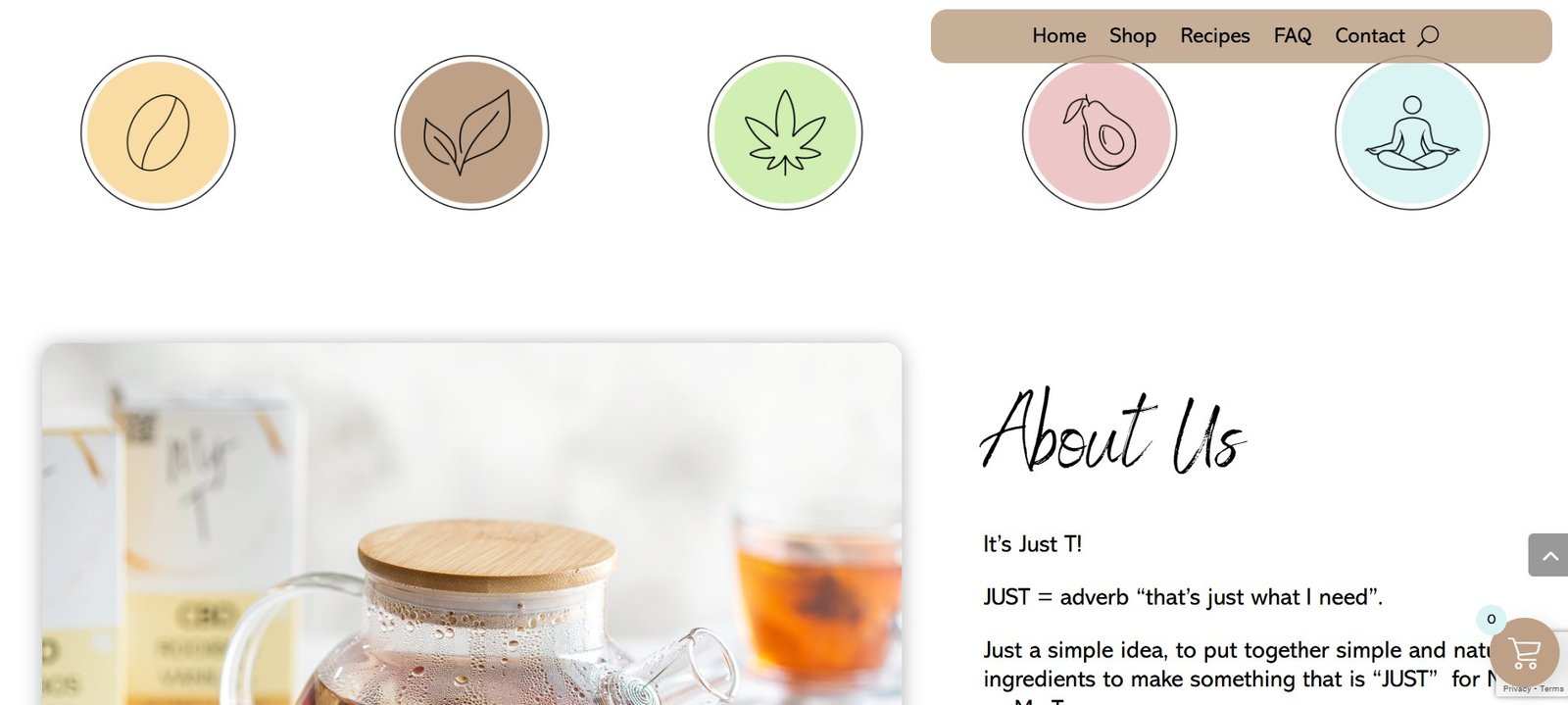Click the pink avocado circle icon
The width and height of the screenshot is (1568, 705).
1099,132
